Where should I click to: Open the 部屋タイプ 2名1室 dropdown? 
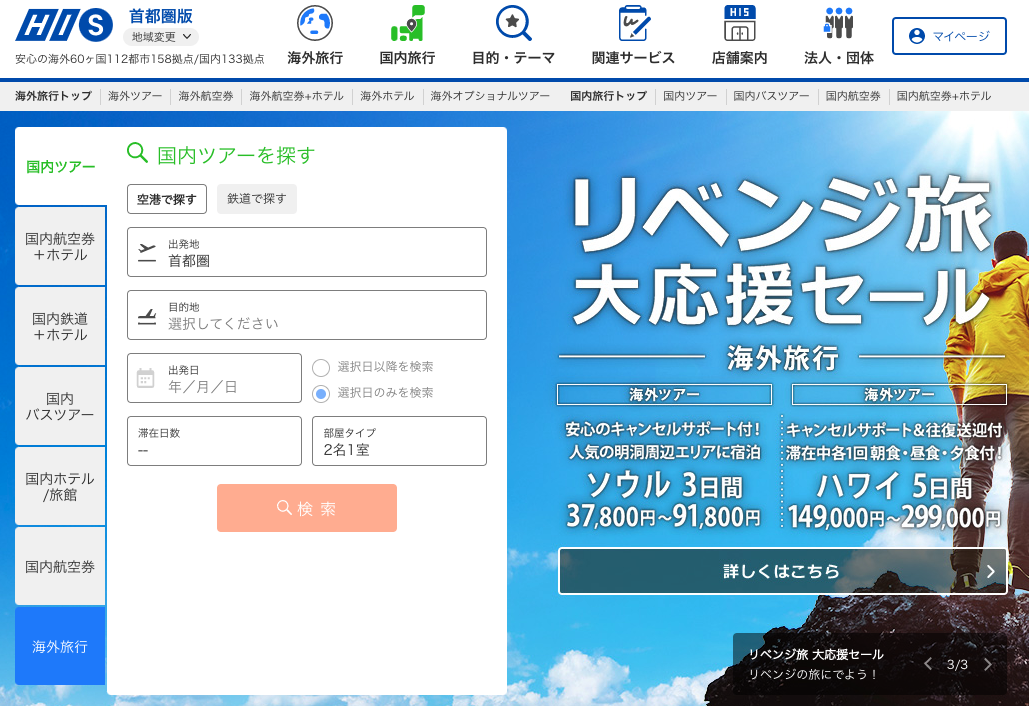tap(399, 441)
